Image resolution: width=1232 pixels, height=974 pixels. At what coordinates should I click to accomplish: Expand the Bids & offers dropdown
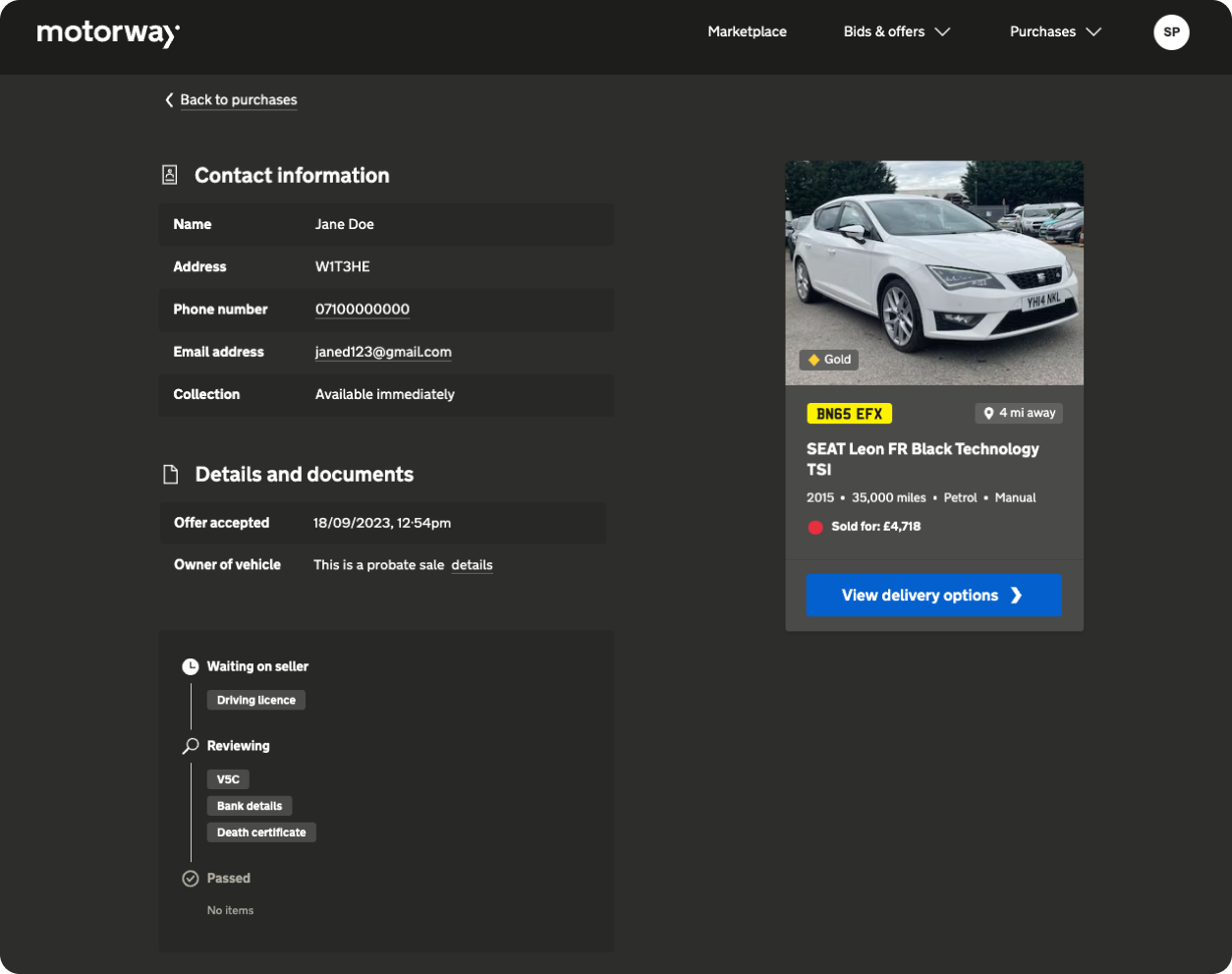coord(897,31)
